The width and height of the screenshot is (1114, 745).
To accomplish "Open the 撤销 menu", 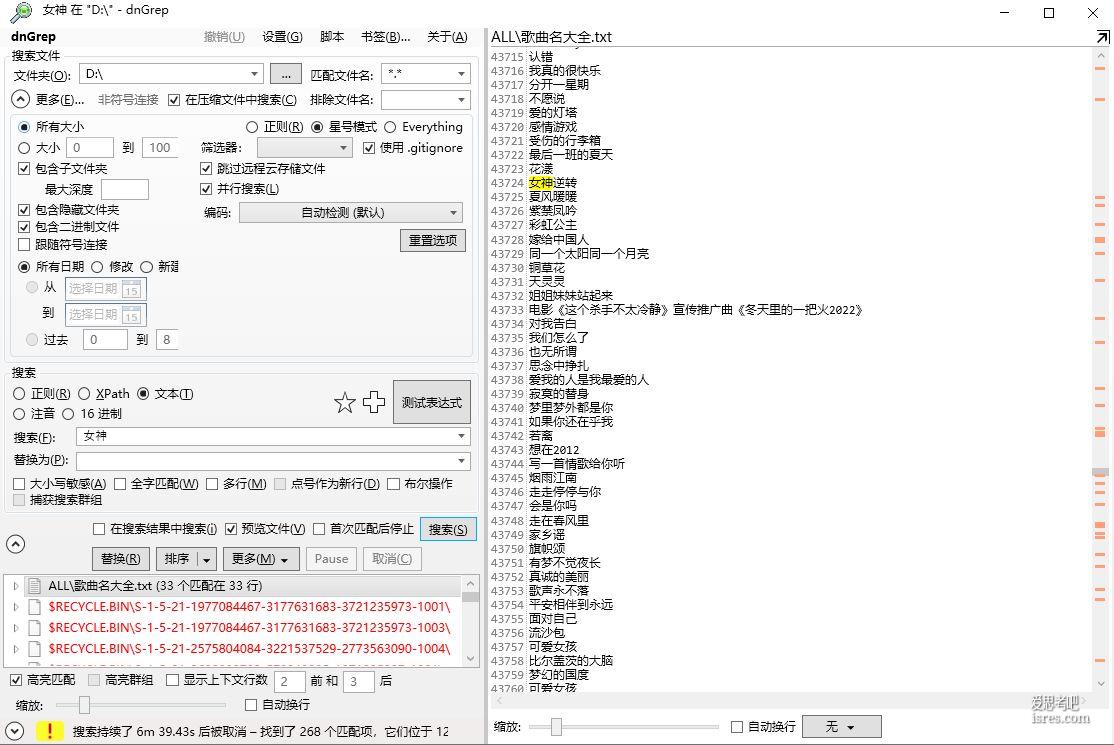I will (224, 37).
